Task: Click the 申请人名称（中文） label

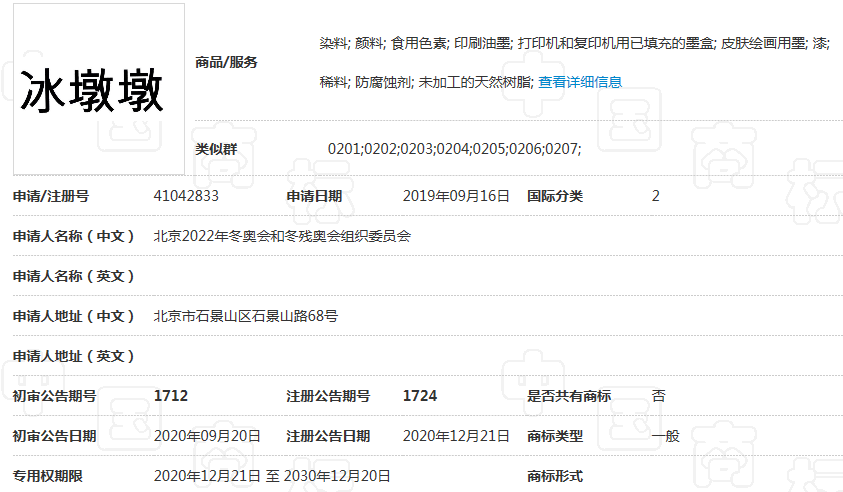Action: [74, 236]
